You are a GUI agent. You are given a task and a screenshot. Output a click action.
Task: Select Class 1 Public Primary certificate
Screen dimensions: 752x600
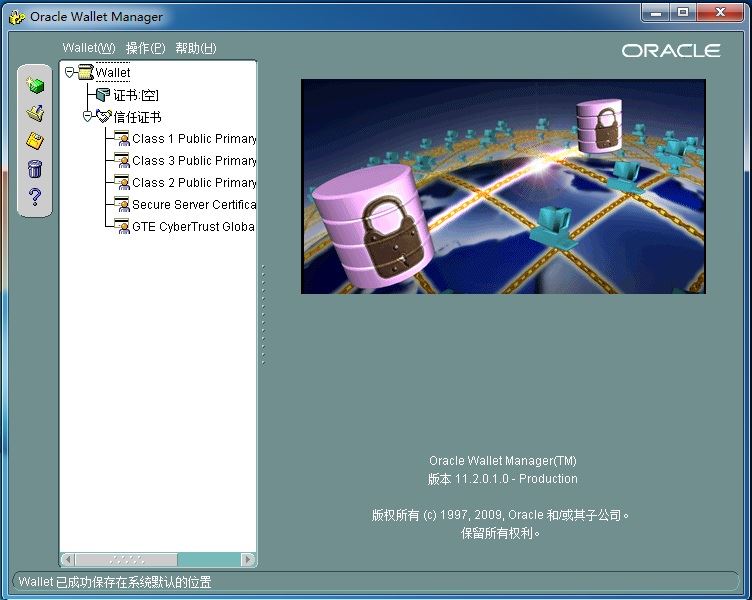[x=194, y=139]
